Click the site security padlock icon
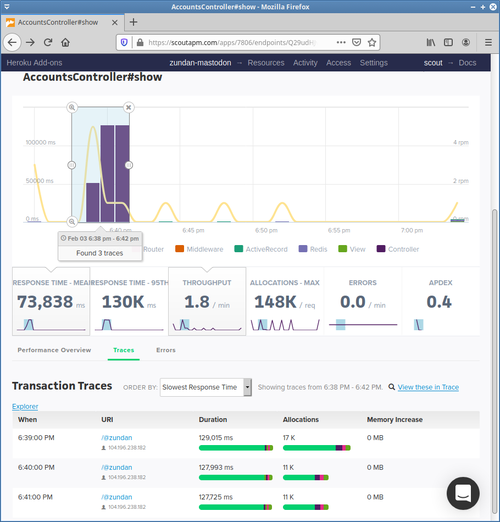Image resolution: width=500 pixels, height=522 pixels. coord(140,42)
